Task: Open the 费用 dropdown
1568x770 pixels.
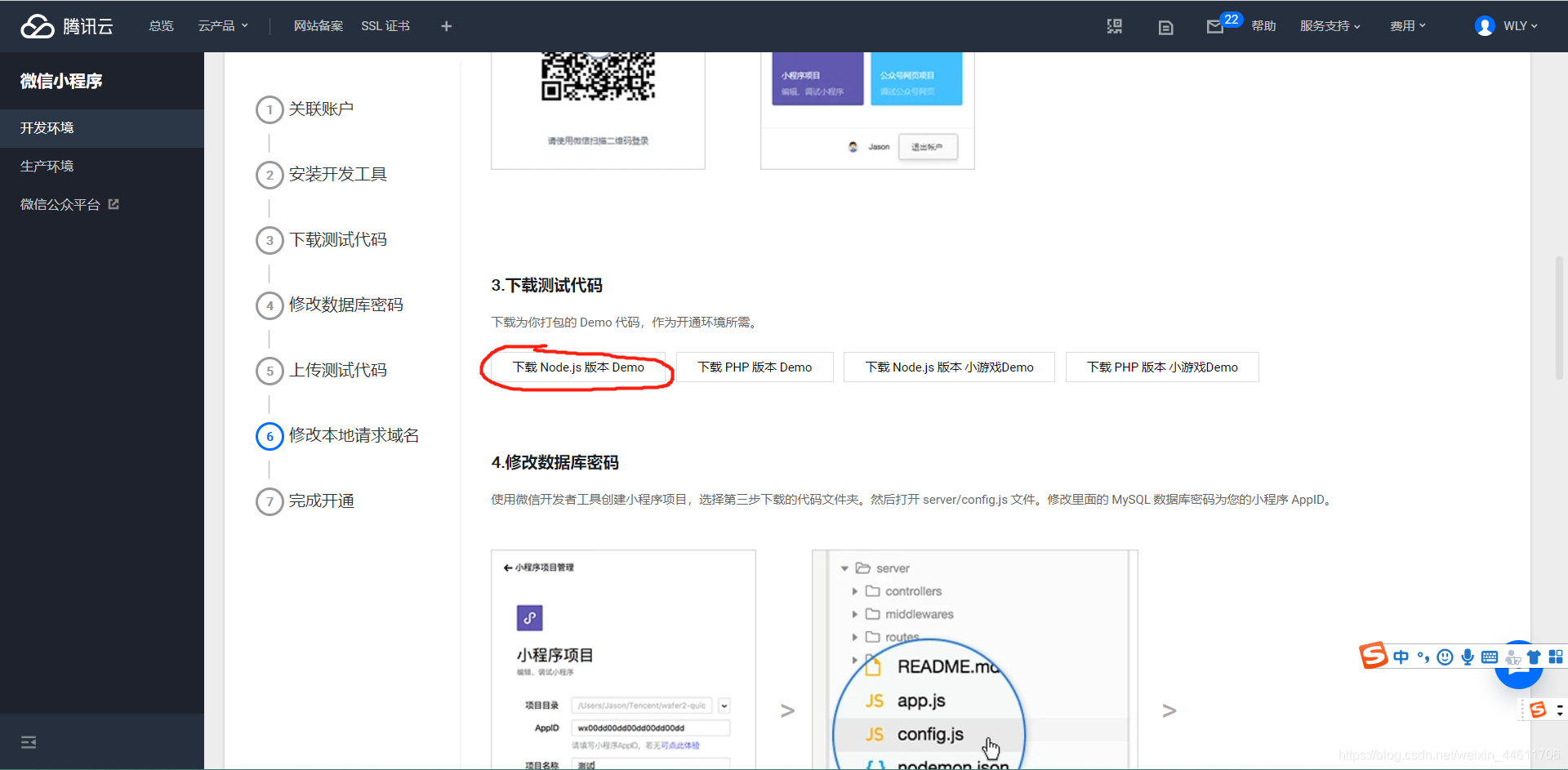Action: [x=1407, y=25]
